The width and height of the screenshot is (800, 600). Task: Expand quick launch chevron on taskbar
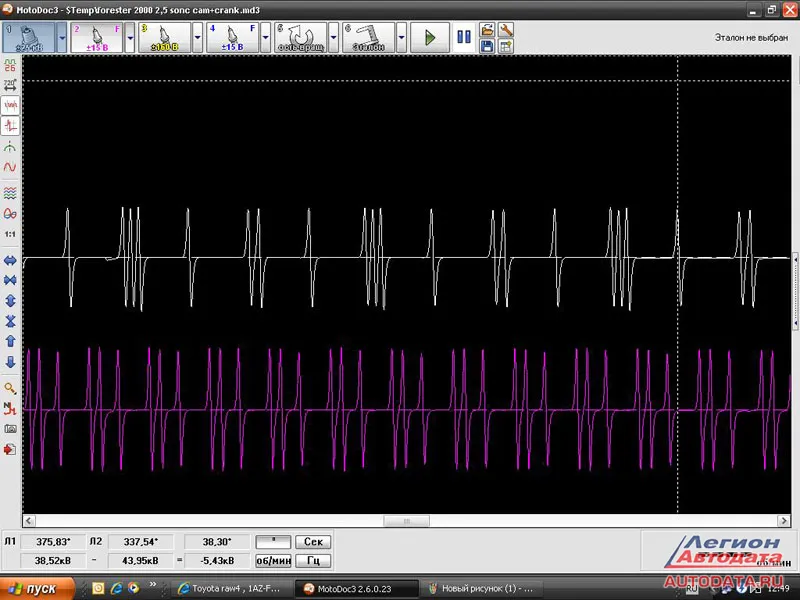(153, 585)
